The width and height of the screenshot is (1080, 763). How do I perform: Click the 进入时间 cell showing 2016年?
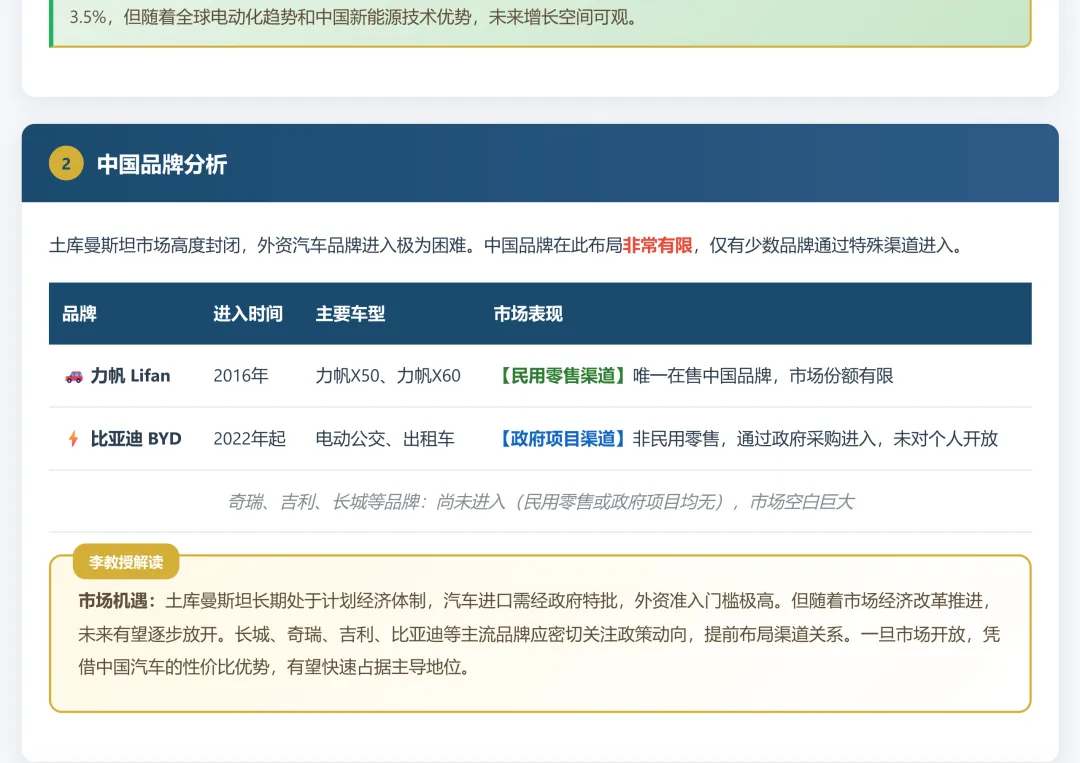click(x=240, y=376)
